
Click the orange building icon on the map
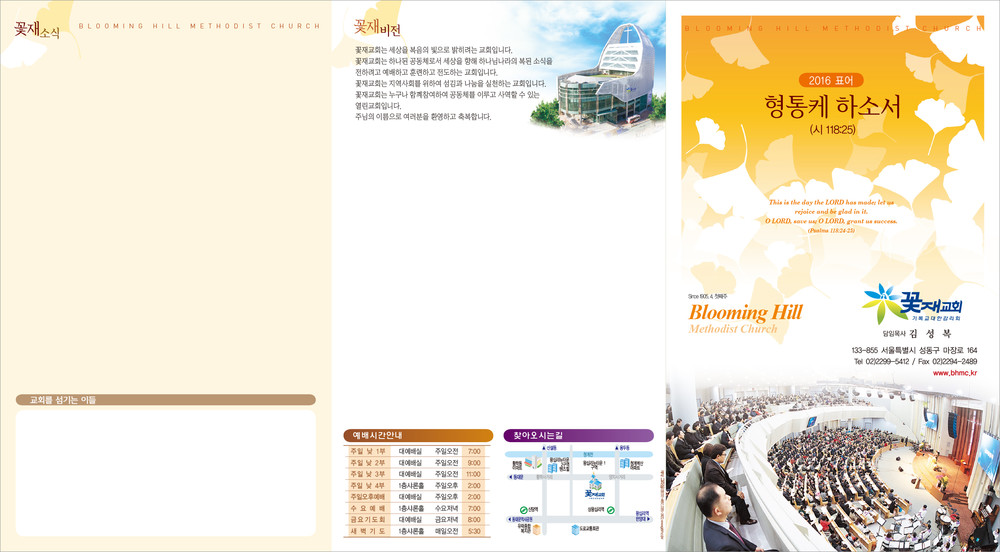click(536, 530)
